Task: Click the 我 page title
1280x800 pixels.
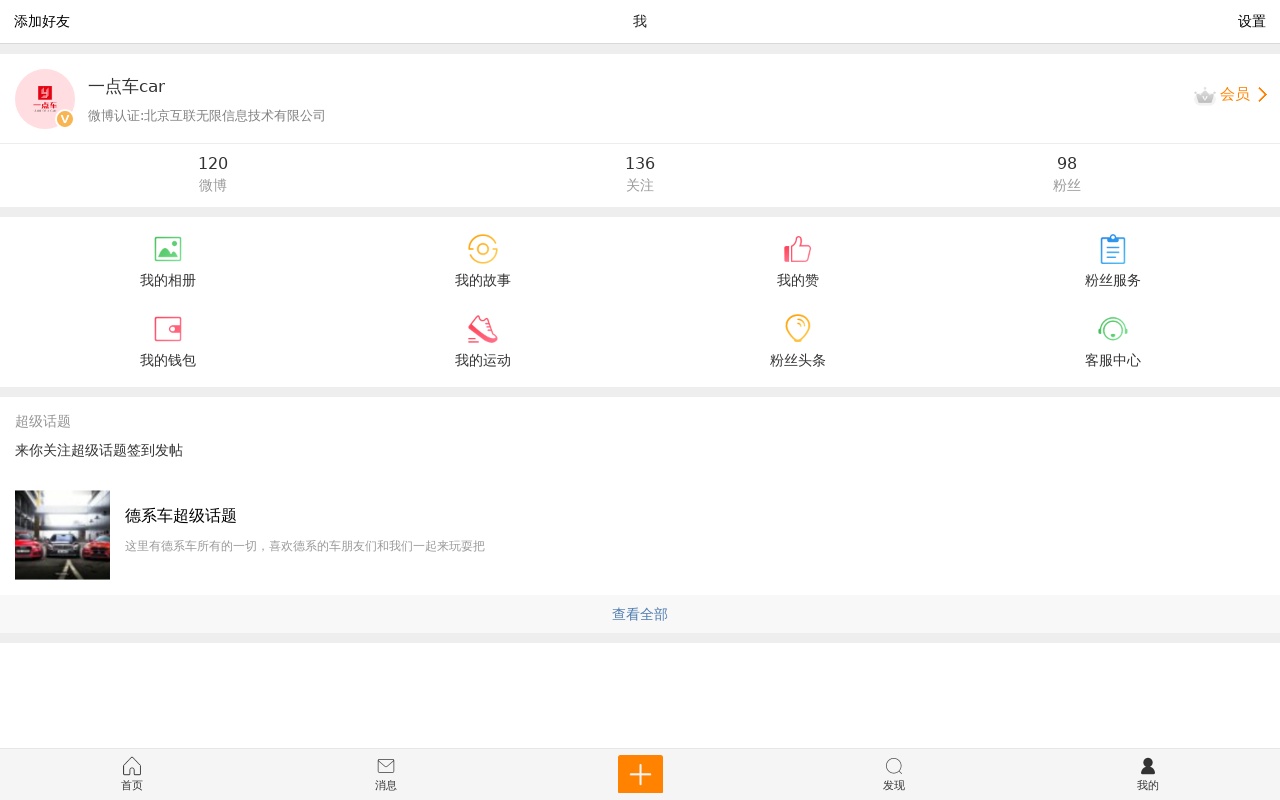Action: (x=640, y=21)
